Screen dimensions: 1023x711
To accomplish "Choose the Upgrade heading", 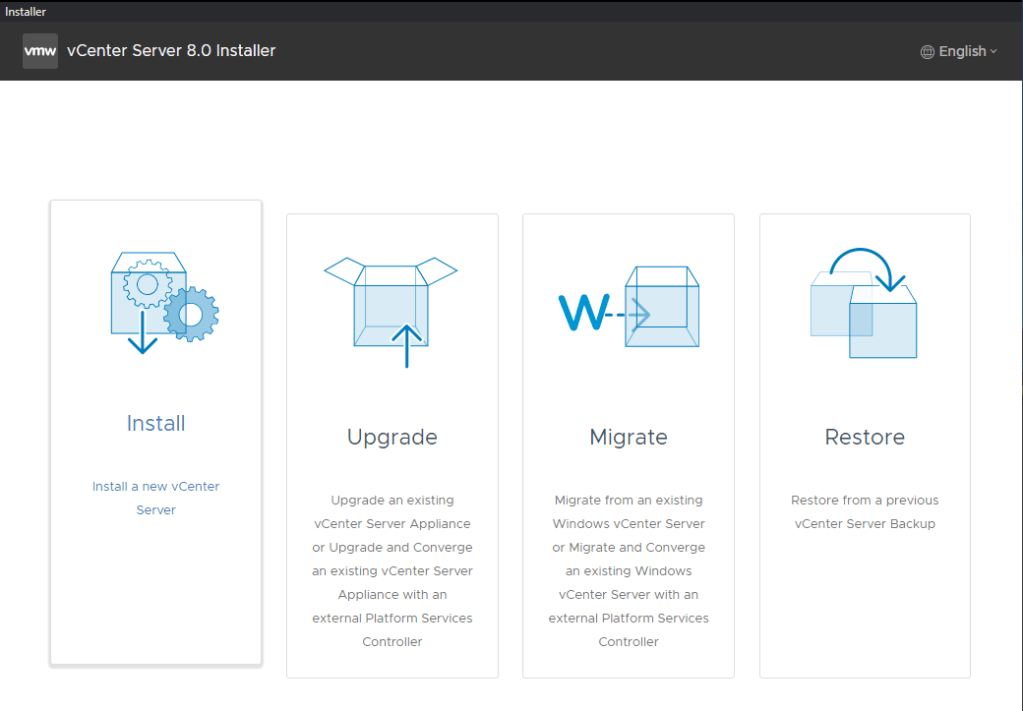I will (x=392, y=437).
